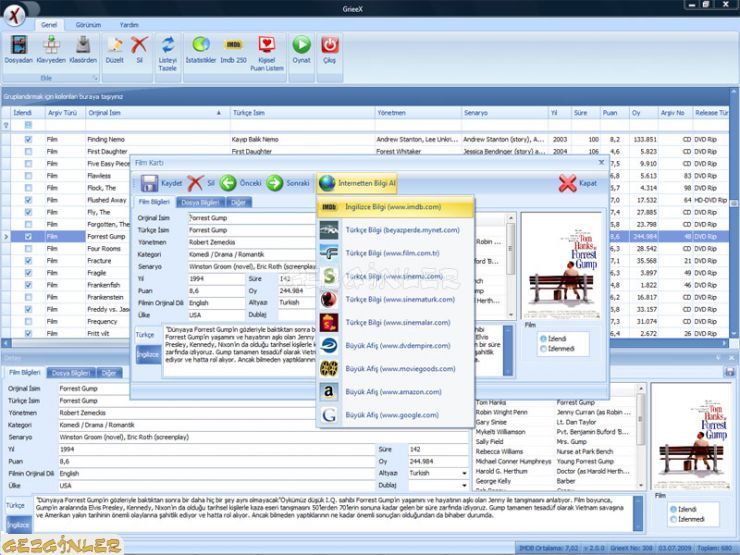Click the movie list horizontal scrollbar
This screenshot has width=740, height=555.
pyautogui.click(x=366, y=343)
